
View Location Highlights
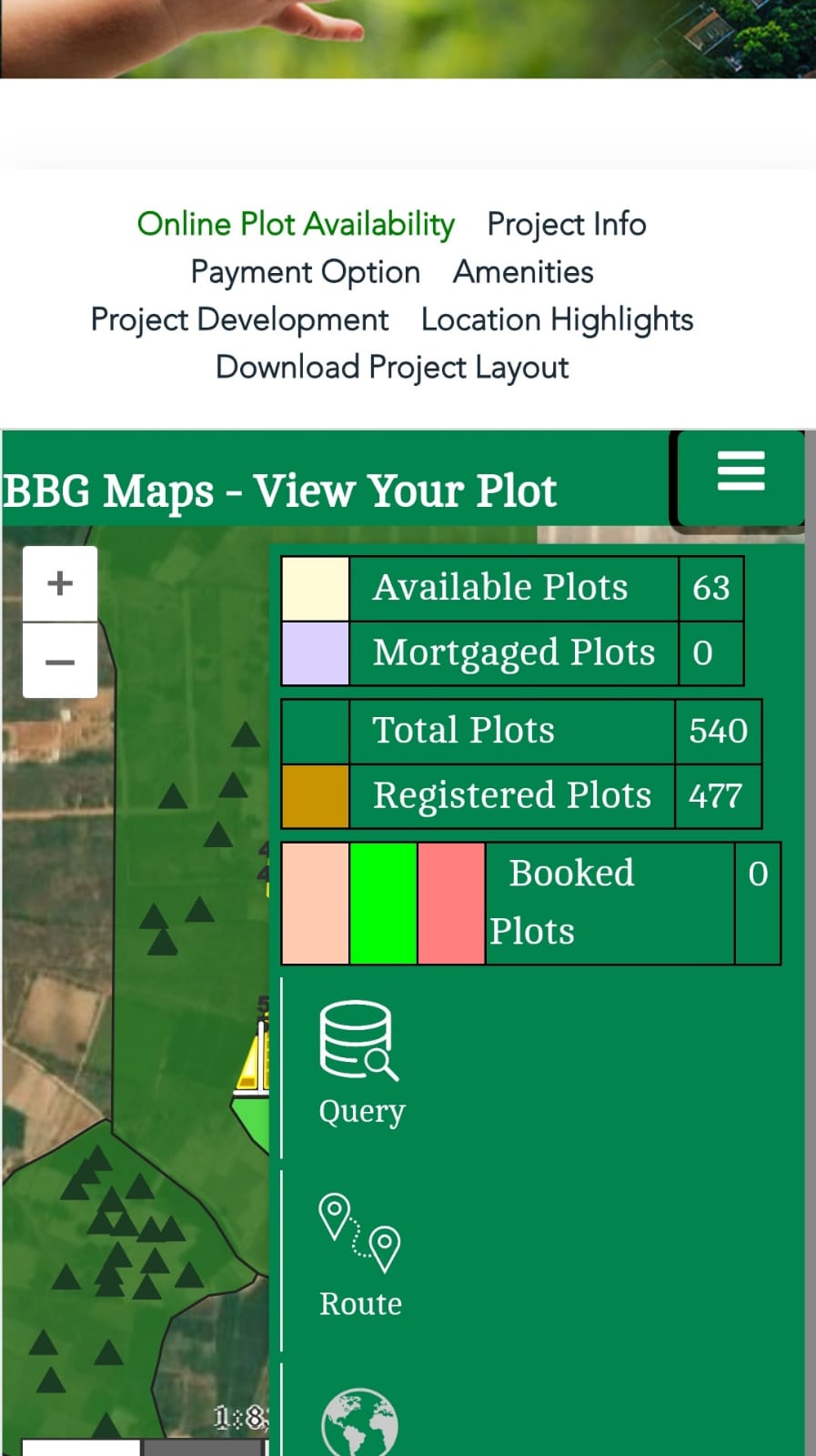[x=557, y=319]
